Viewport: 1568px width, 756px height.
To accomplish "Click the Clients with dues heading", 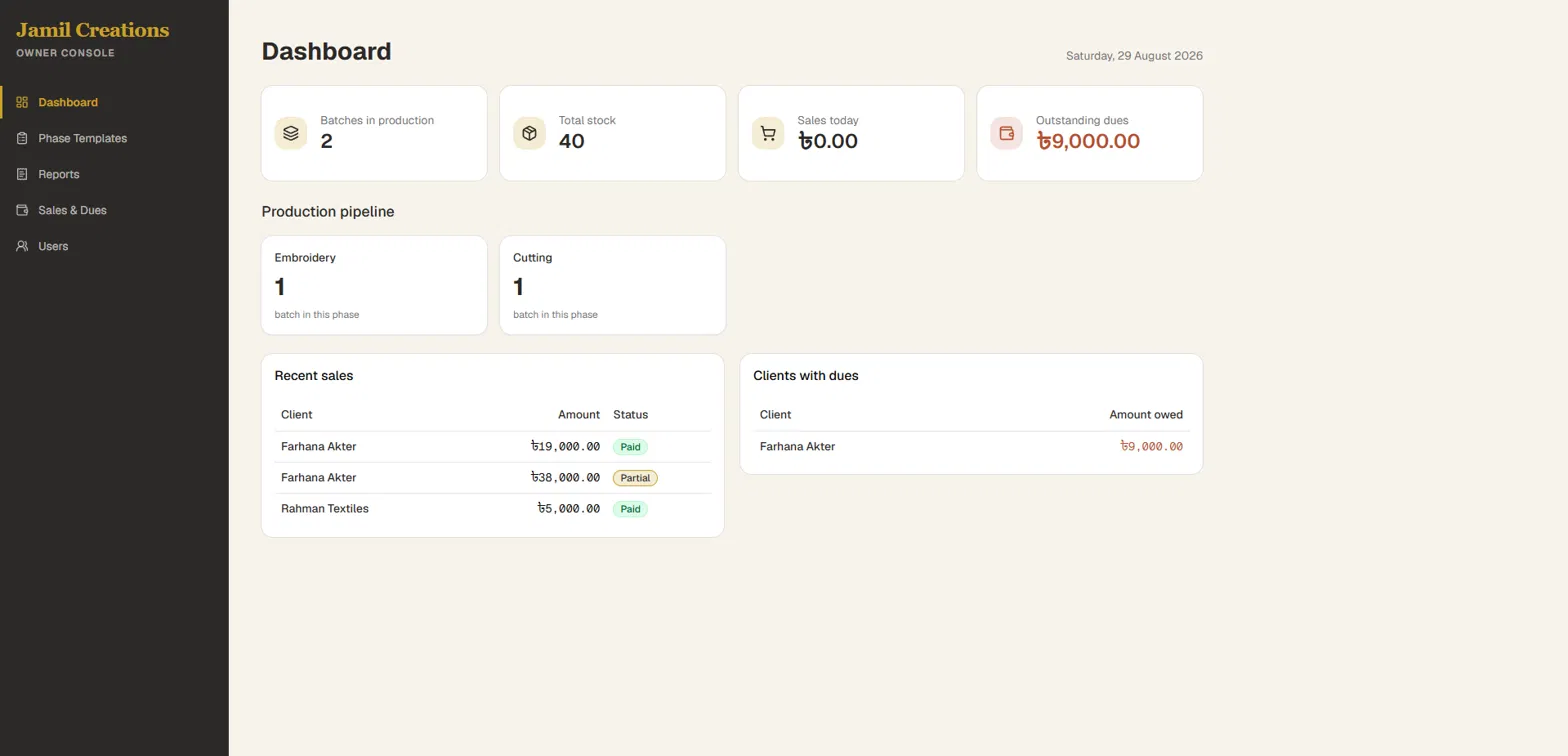I will [x=806, y=376].
